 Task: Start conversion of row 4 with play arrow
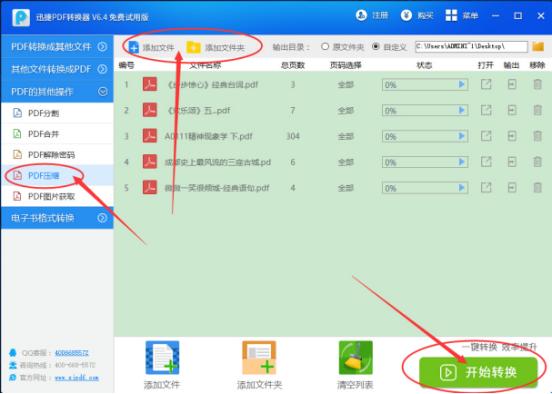[x=462, y=162]
